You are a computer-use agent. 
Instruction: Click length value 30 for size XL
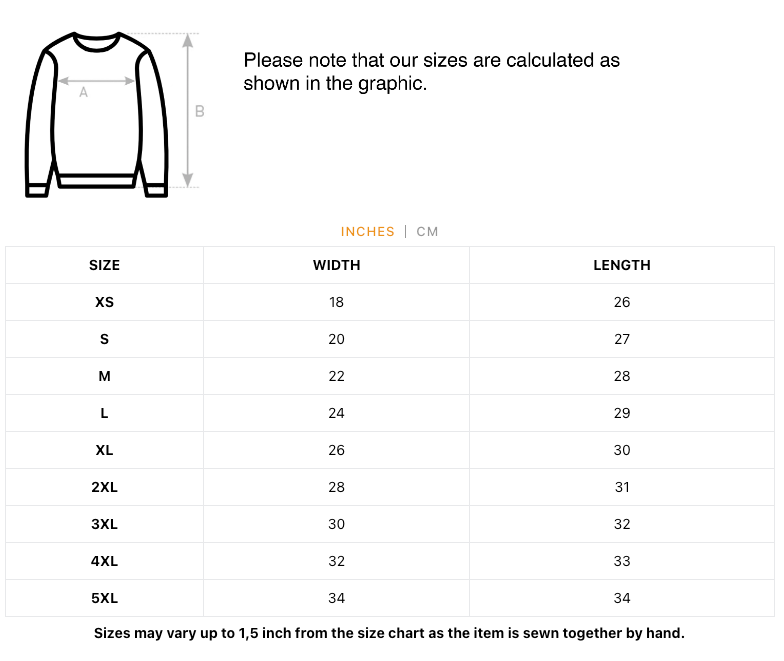pos(622,450)
